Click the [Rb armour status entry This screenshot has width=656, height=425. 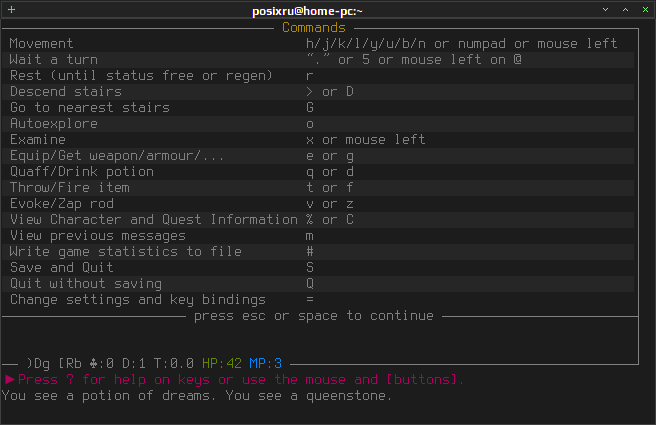pyautogui.click(x=70, y=364)
